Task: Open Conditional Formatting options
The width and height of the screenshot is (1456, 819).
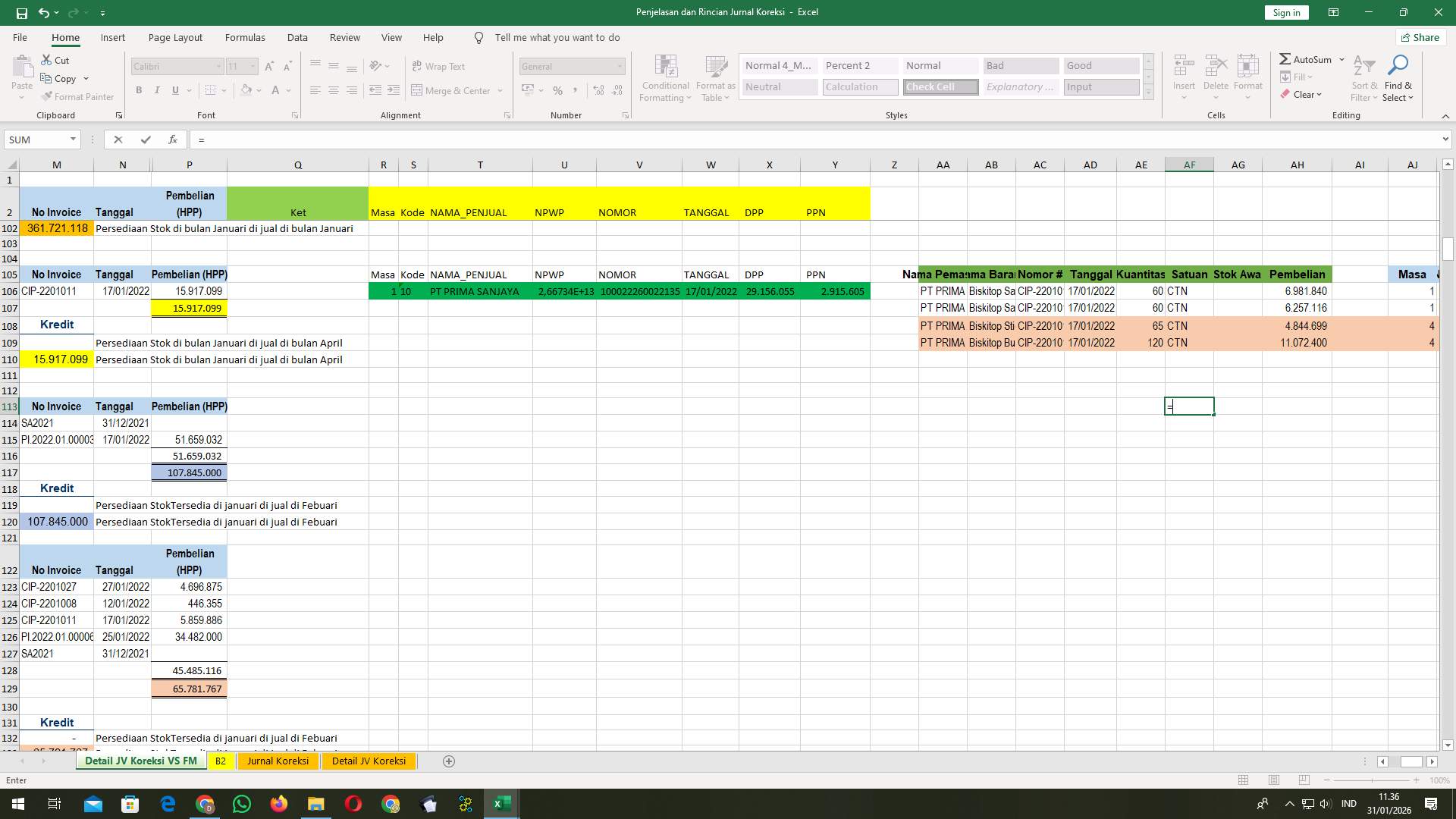Action: point(665,77)
